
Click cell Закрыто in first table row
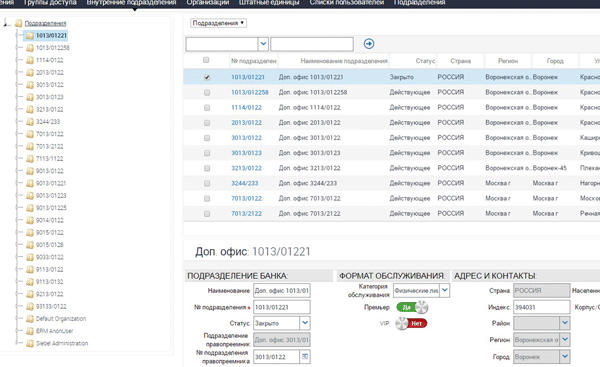pyautogui.click(x=401, y=77)
